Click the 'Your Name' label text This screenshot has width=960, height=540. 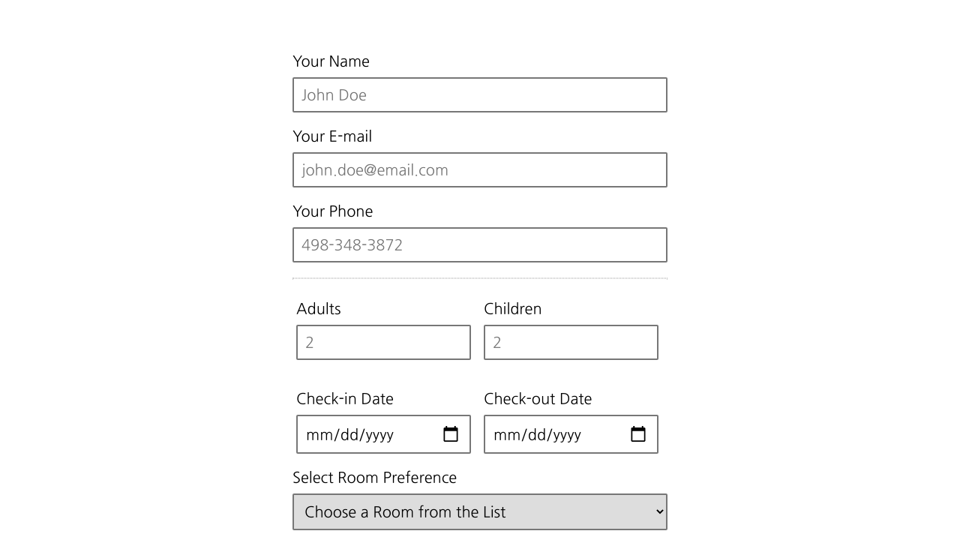coord(331,61)
